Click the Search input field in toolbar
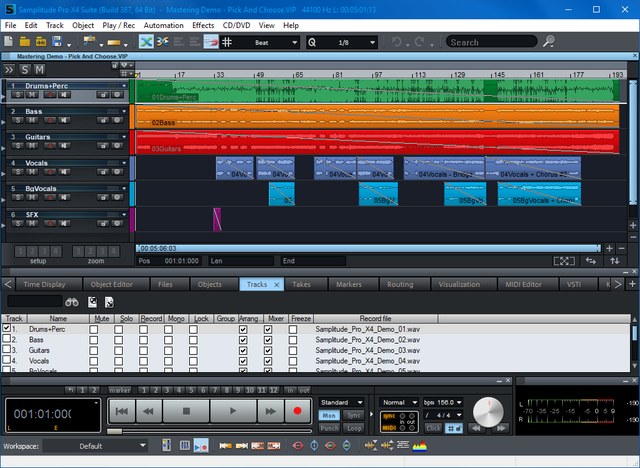 [490, 42]
